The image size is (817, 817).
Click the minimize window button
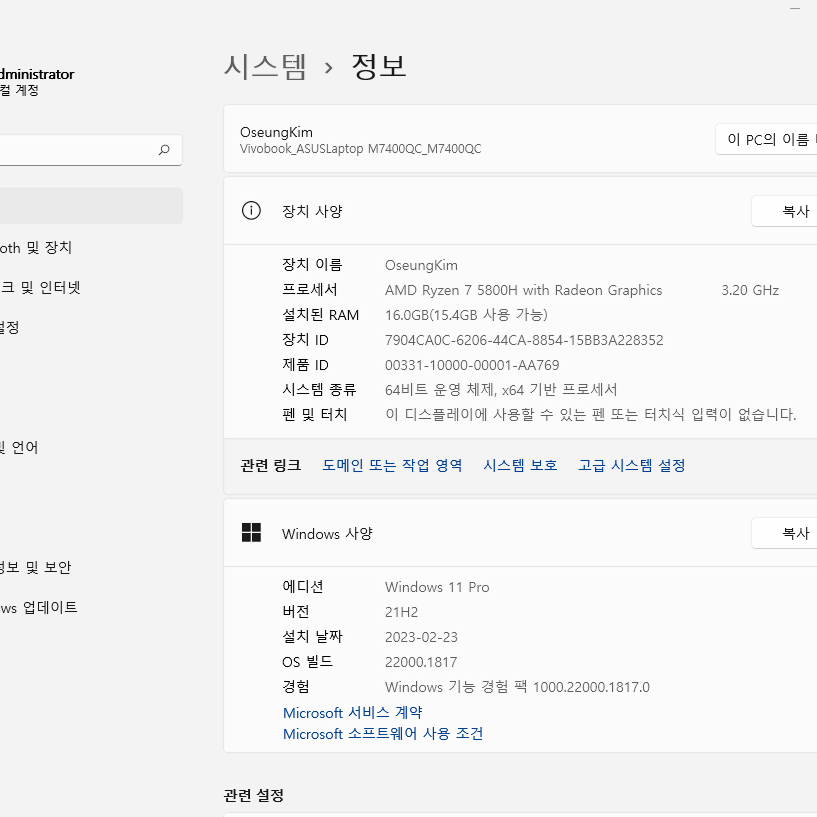[x=795, y=9]
